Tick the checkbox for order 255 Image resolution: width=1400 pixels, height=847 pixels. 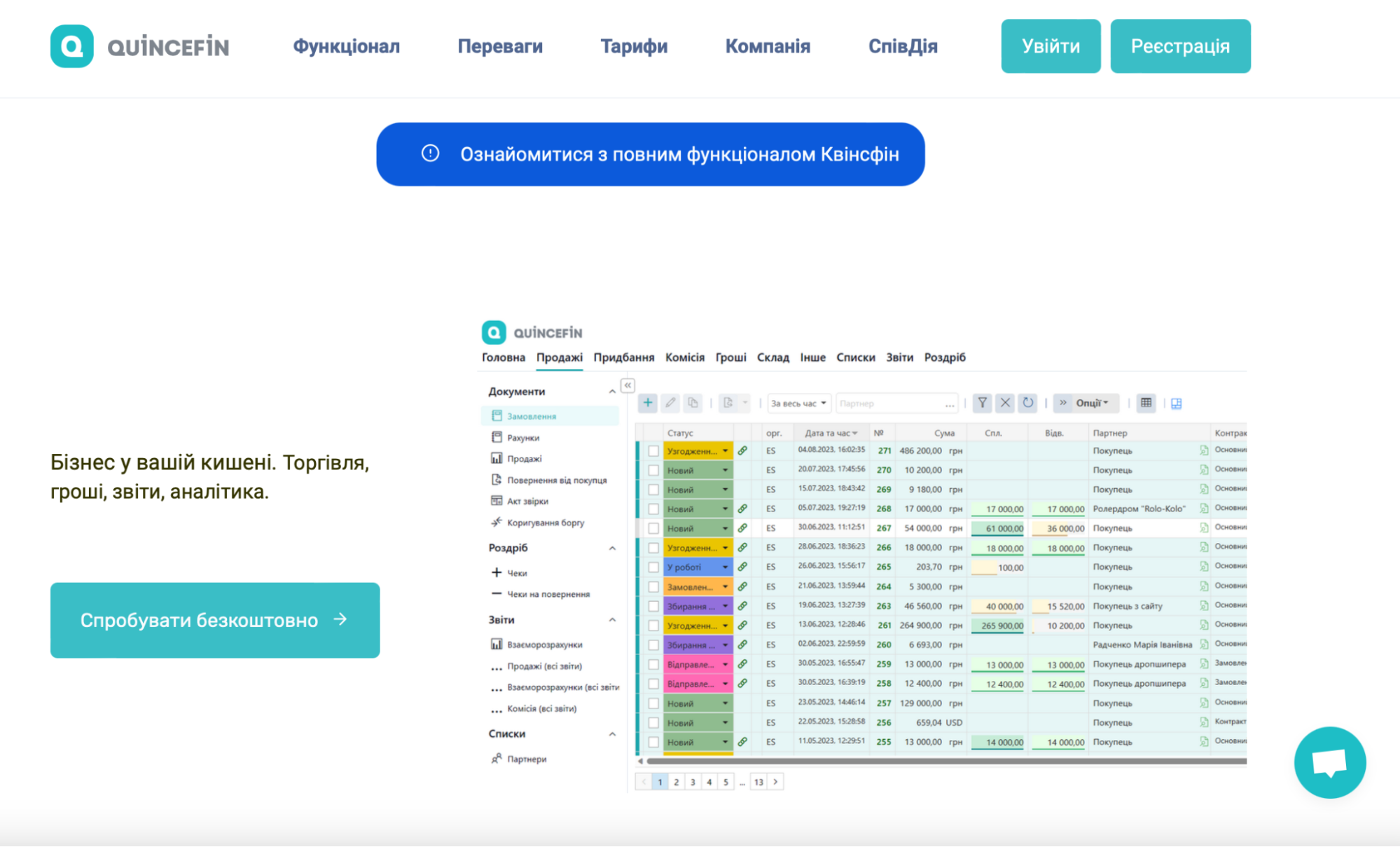coord(653,742)
